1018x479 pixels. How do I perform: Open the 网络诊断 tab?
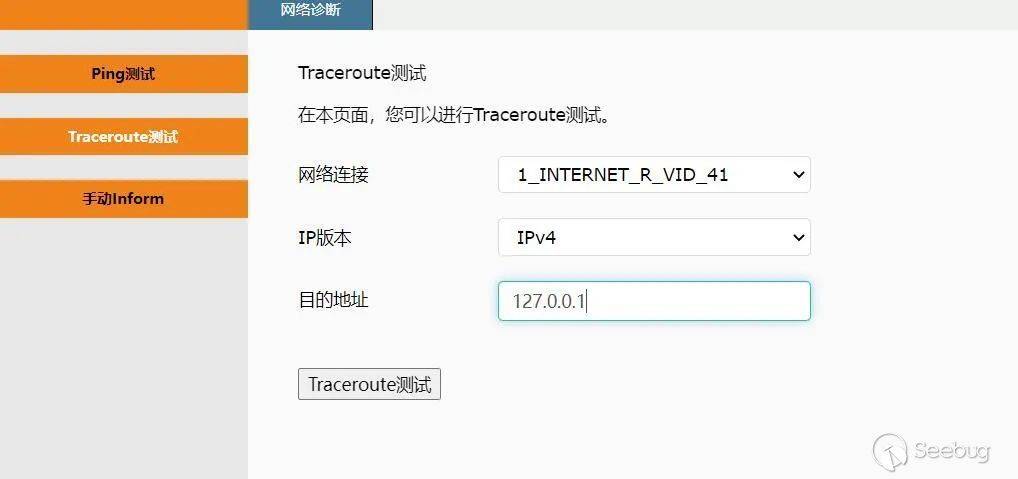point(310,14)
